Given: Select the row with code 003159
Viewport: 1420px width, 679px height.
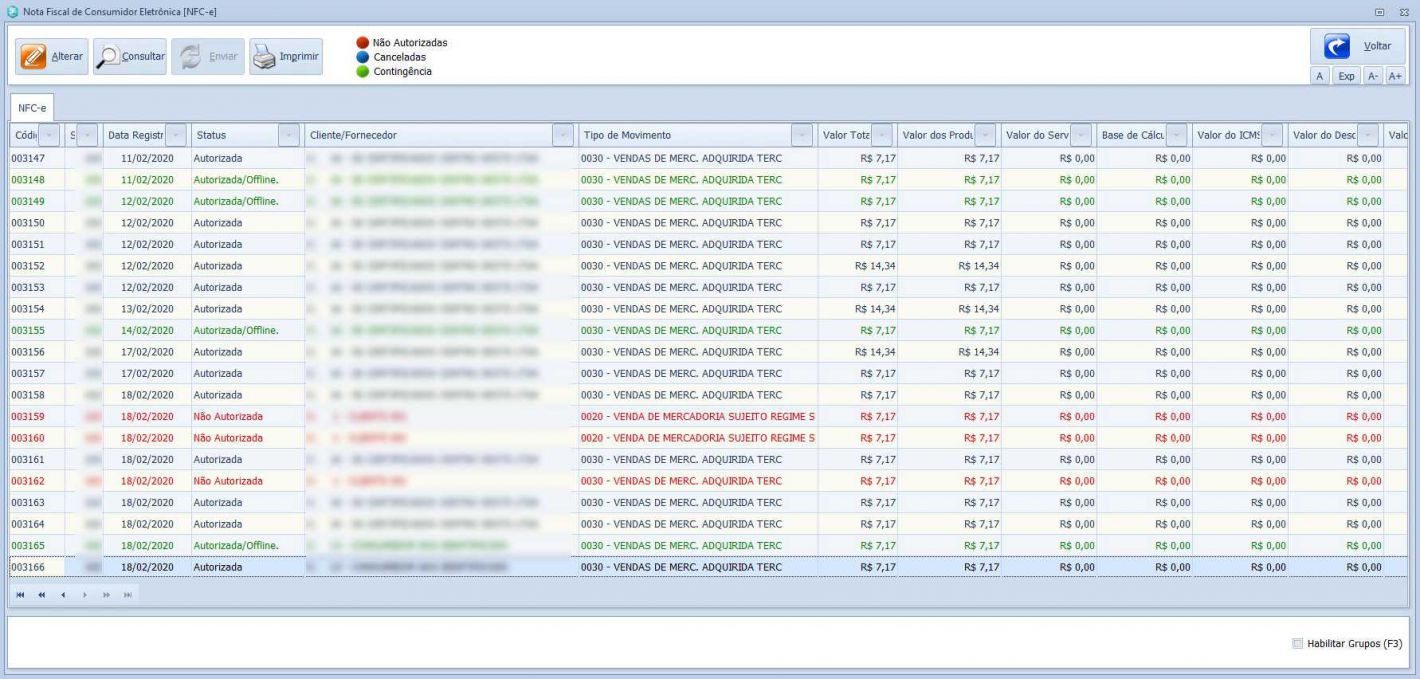Looking at the screenshot, I should tap(29, 416).
